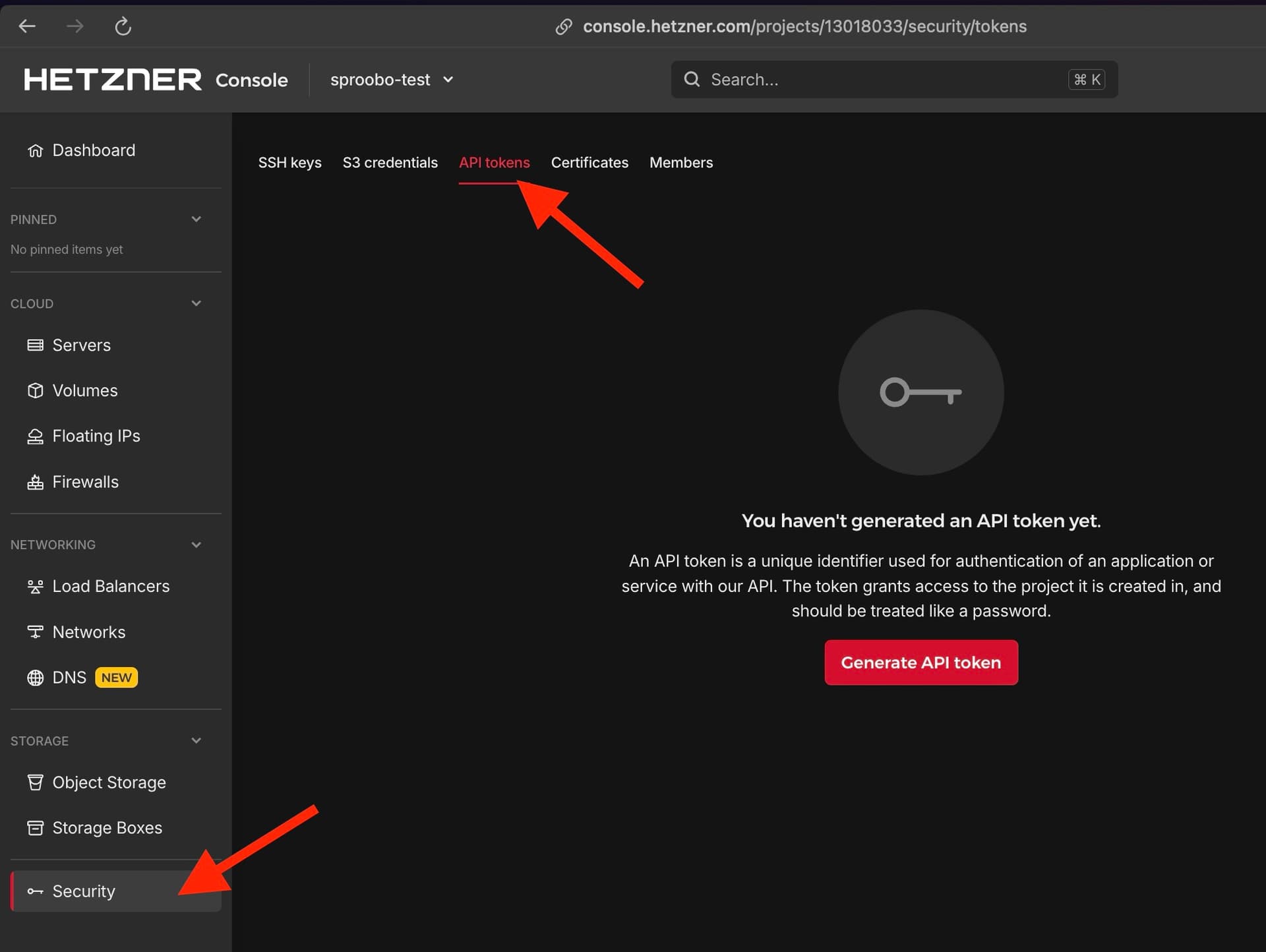The image size is (1266, 952).
Task: Click the Object Storage bucket icon
Action: point(35,782)
